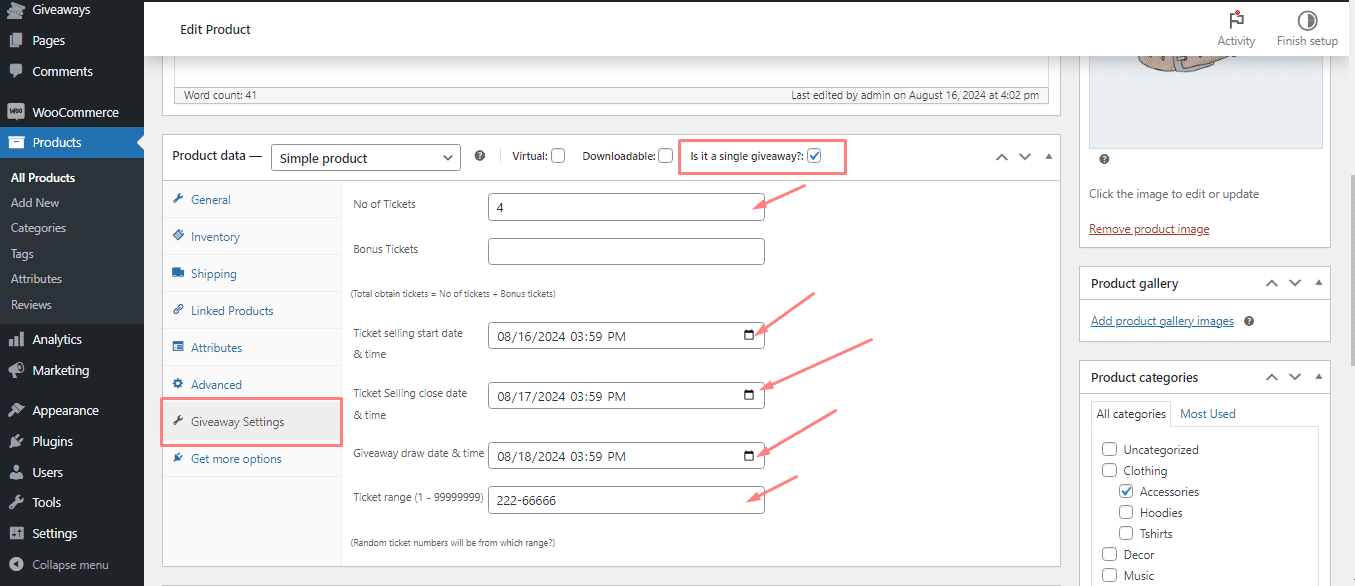Collapse the Product gallery panel
Image resolution: width=1355 pixels, height=586 pixels.
[1318, 284]
